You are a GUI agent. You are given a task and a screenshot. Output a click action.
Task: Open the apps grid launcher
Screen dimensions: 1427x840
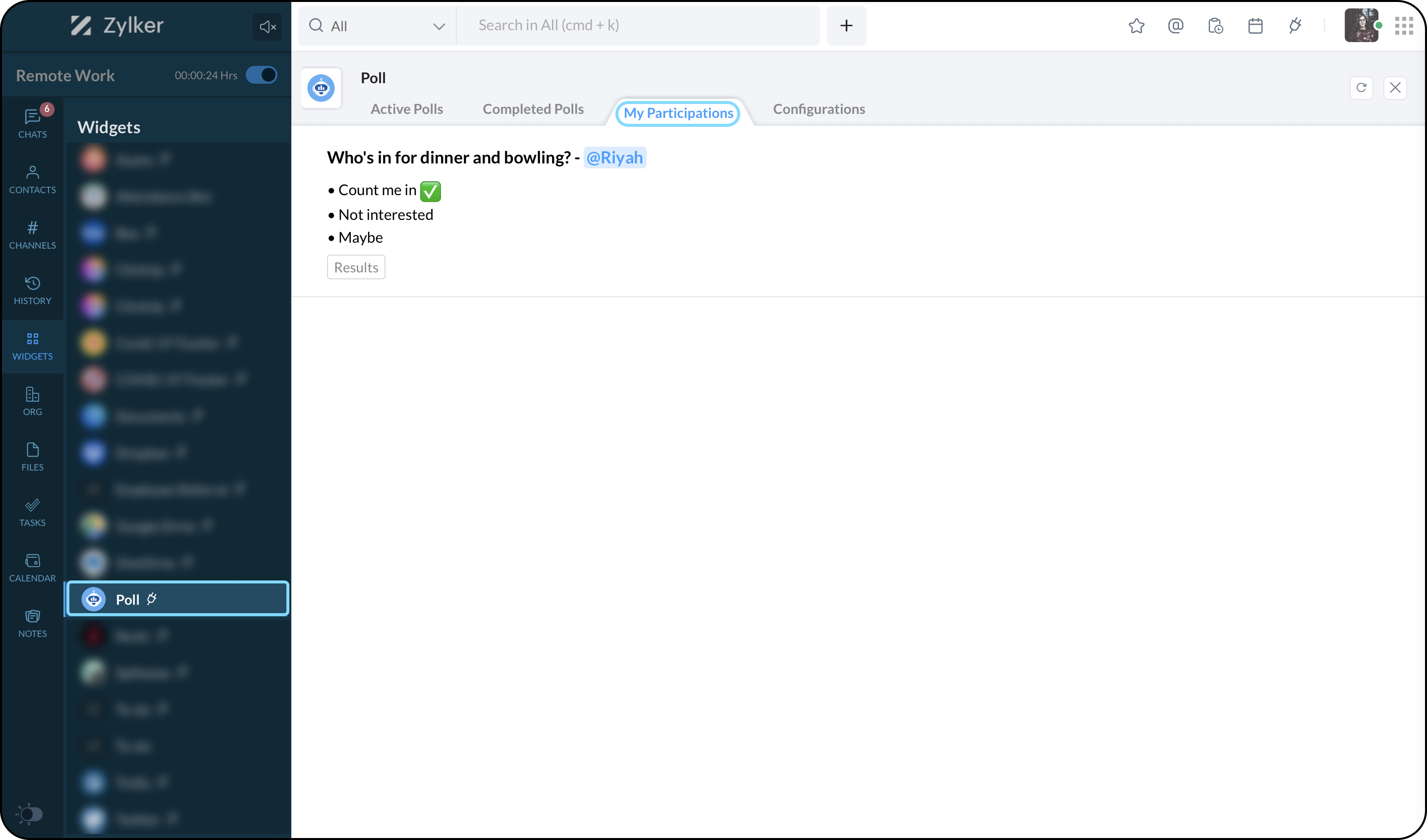point(1404,26)
